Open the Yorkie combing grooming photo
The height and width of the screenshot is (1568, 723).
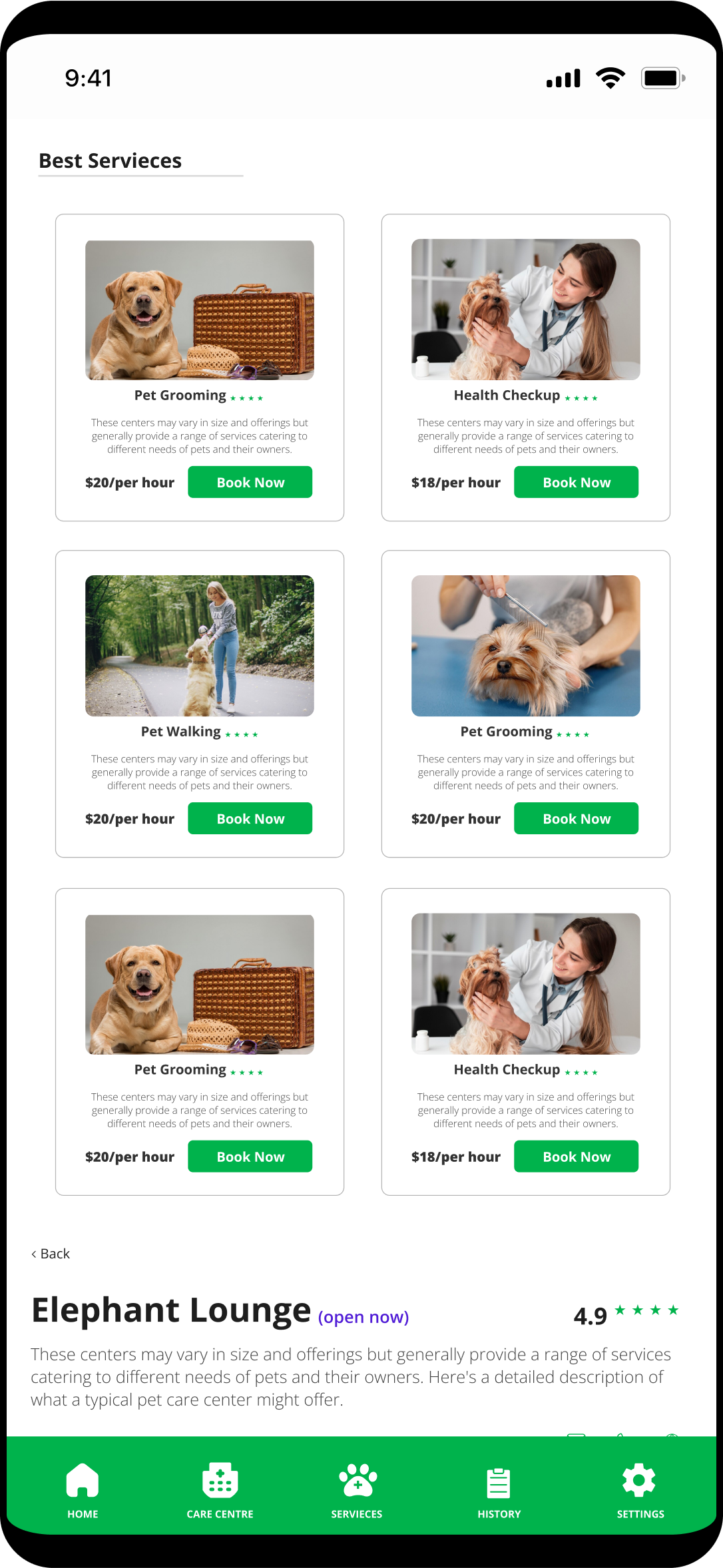click(x=526, y=646)
